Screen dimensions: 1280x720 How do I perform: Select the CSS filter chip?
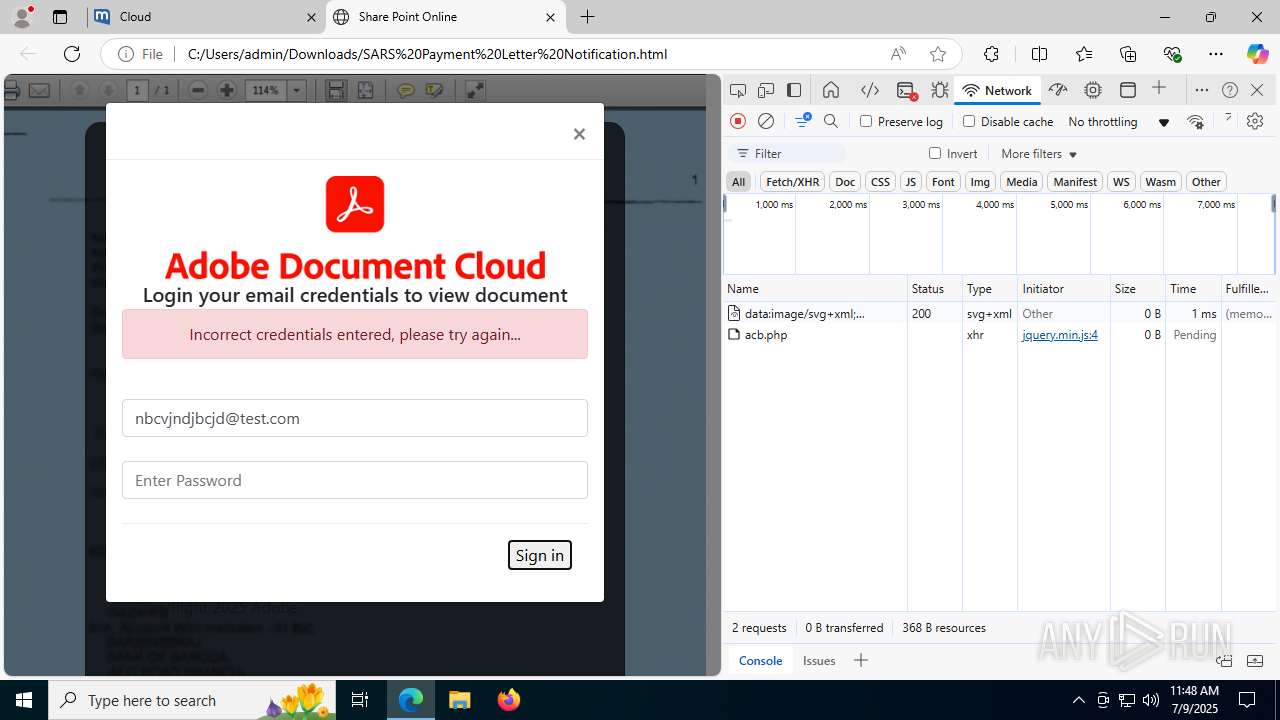point(880,182)
